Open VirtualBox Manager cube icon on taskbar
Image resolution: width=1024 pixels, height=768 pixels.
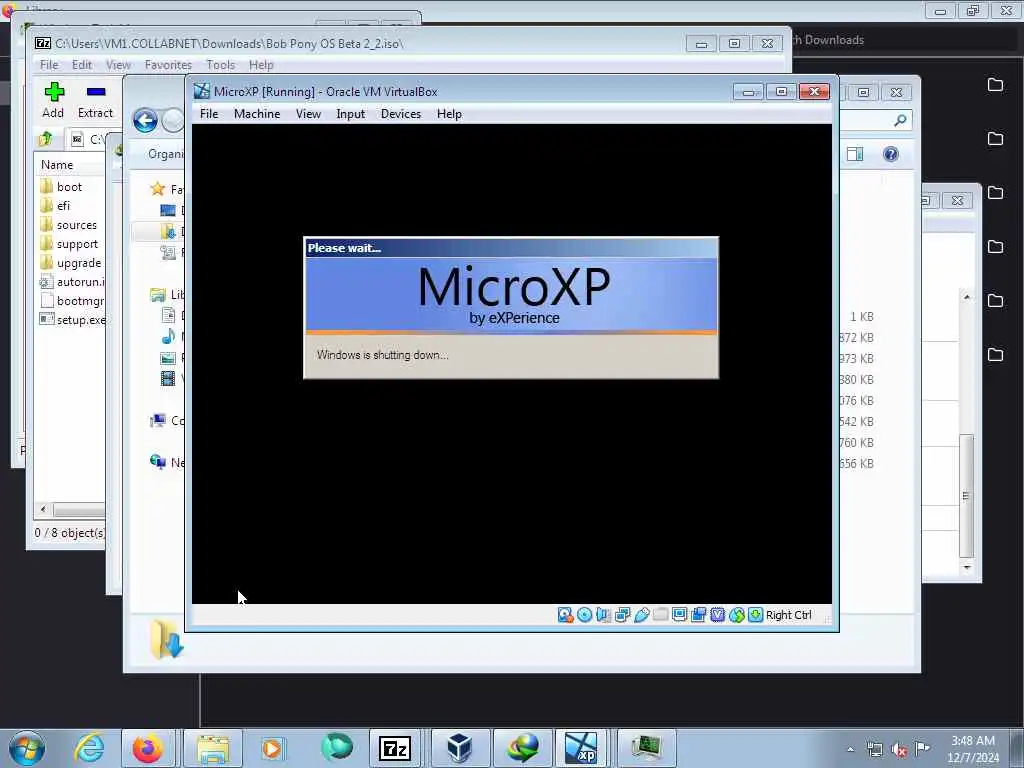(459, 748)
